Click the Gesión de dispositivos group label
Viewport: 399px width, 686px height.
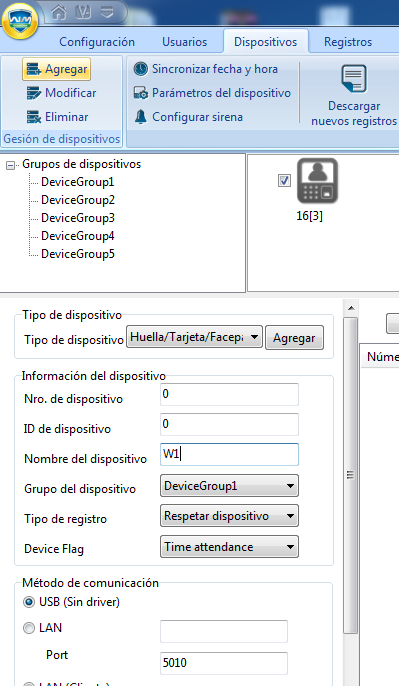tap(62, 139)
